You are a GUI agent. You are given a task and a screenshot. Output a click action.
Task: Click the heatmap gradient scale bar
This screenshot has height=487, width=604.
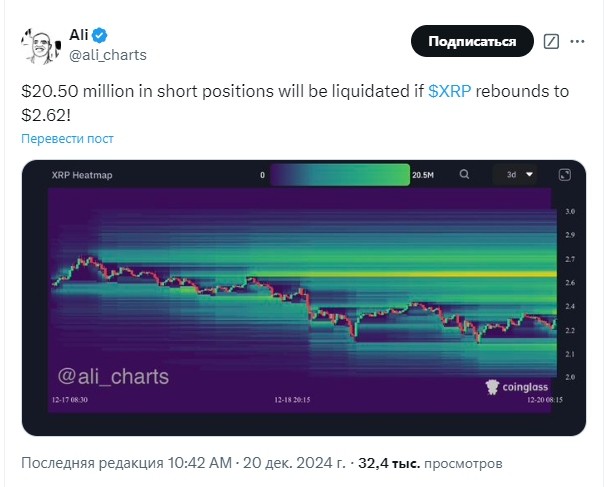340,175
